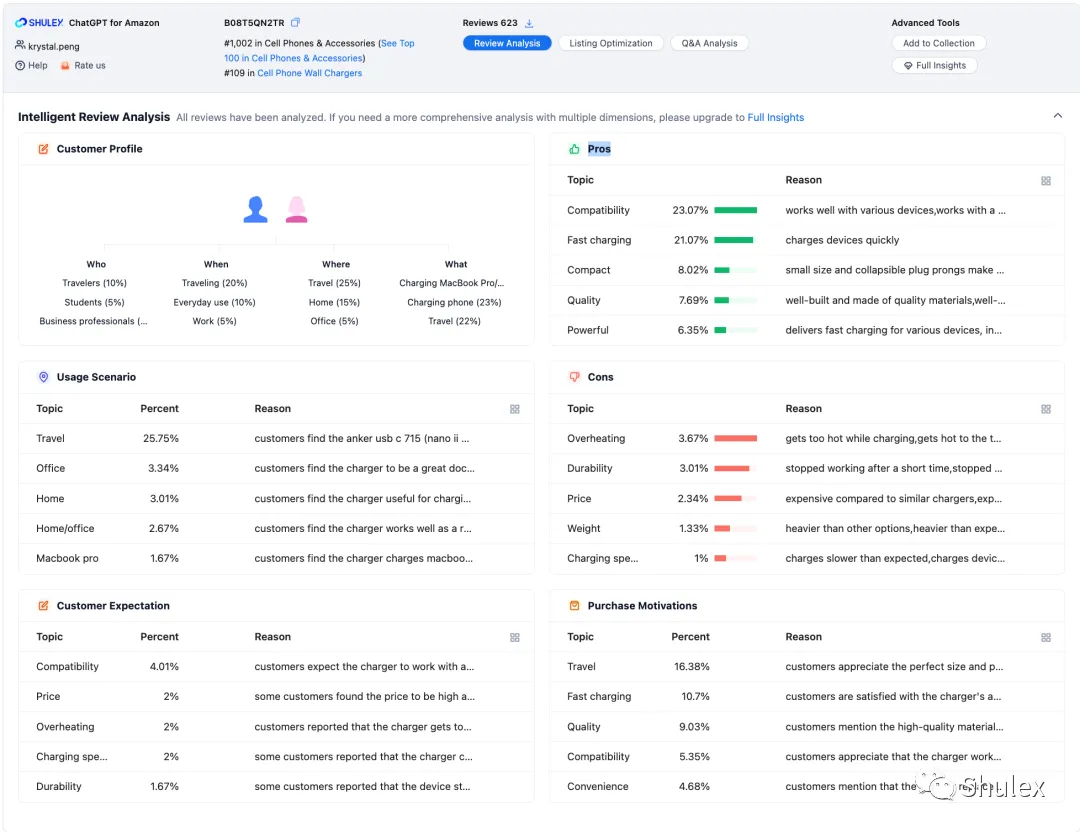The image size is (1080, 832).
Task: Click the thumbs-up icon next to Pros
Action: pyautogui.click(x=574, y=149)
